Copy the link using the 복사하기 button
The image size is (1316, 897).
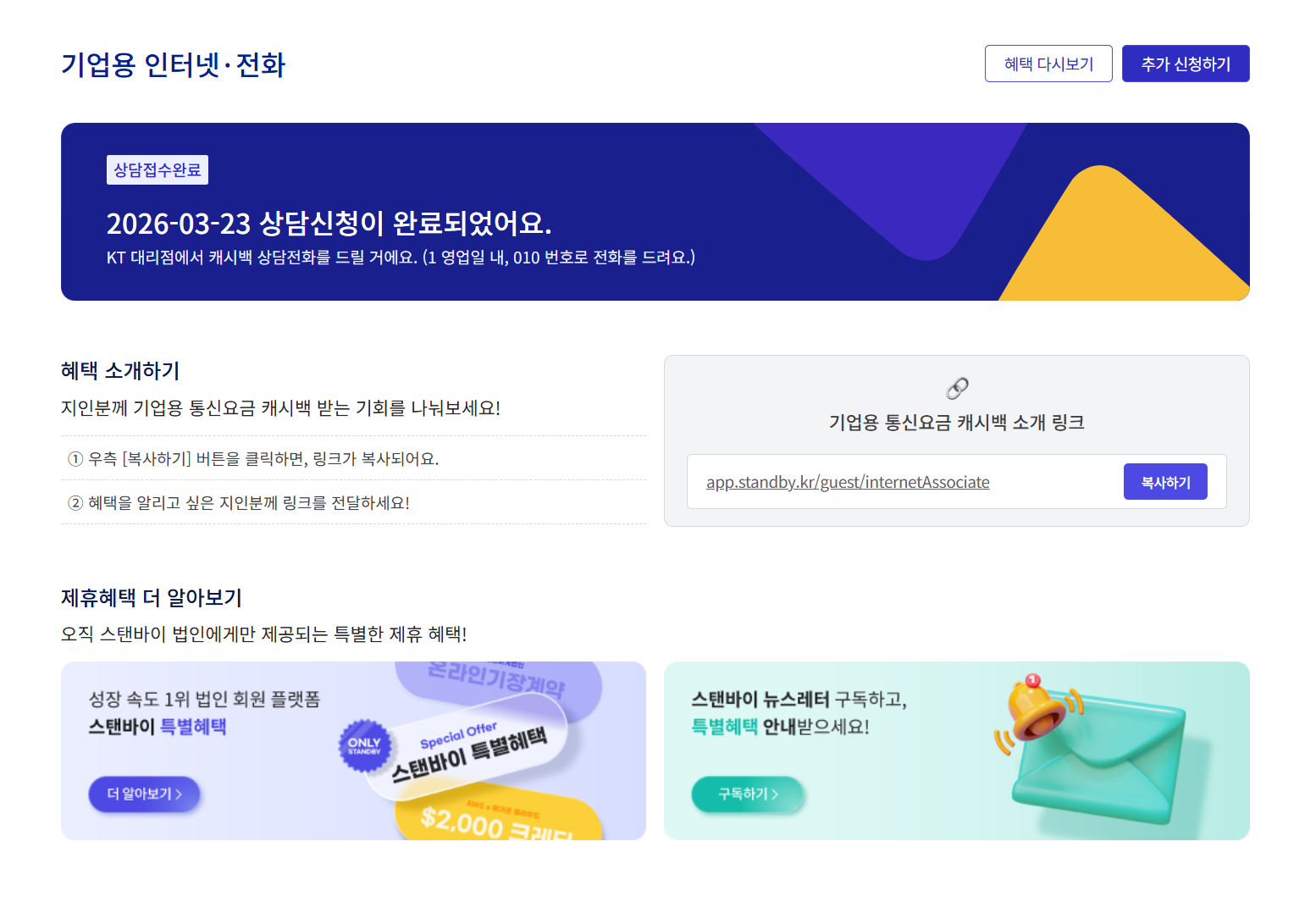pos(1165,481)
